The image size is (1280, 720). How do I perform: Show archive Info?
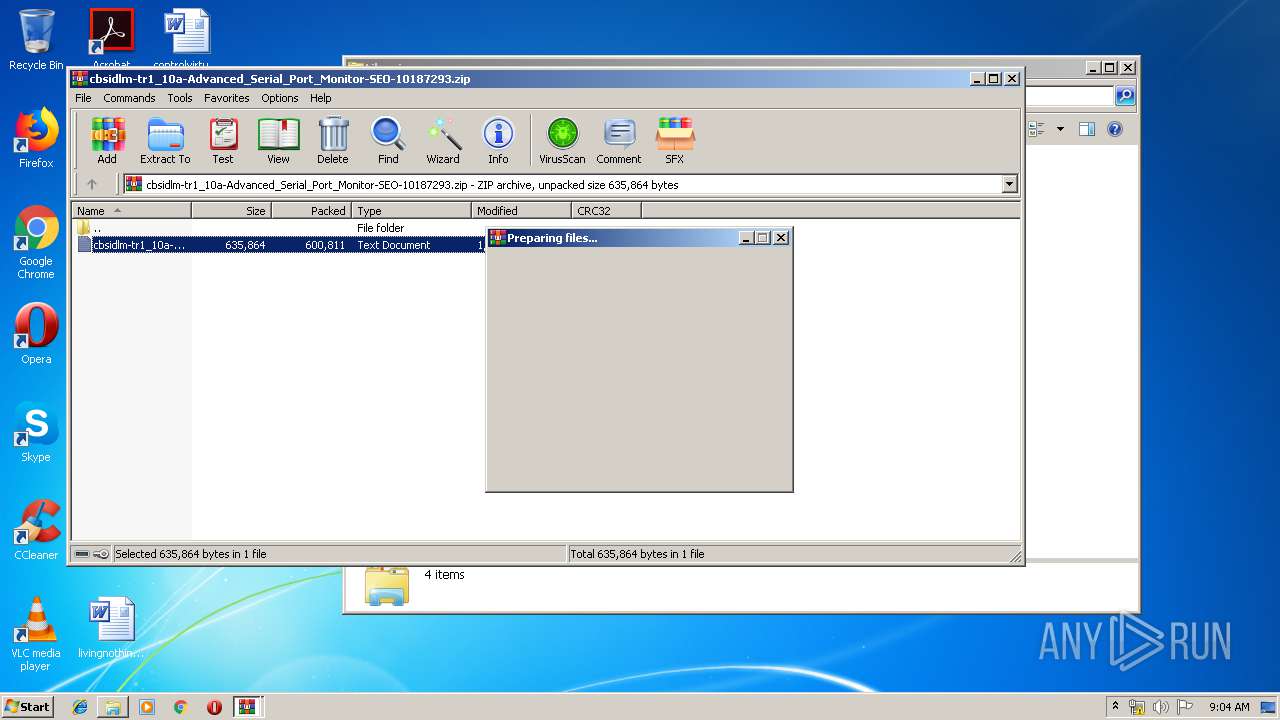498,140
